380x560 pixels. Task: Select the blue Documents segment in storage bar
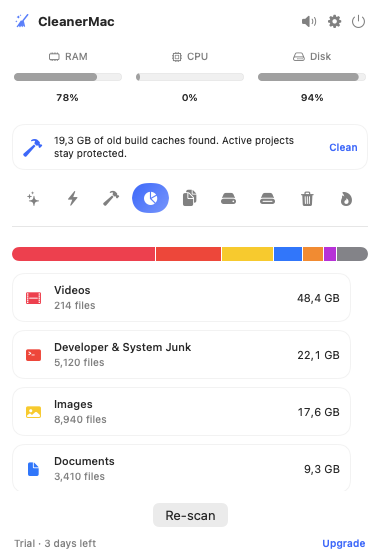click(x=288, y=254)
